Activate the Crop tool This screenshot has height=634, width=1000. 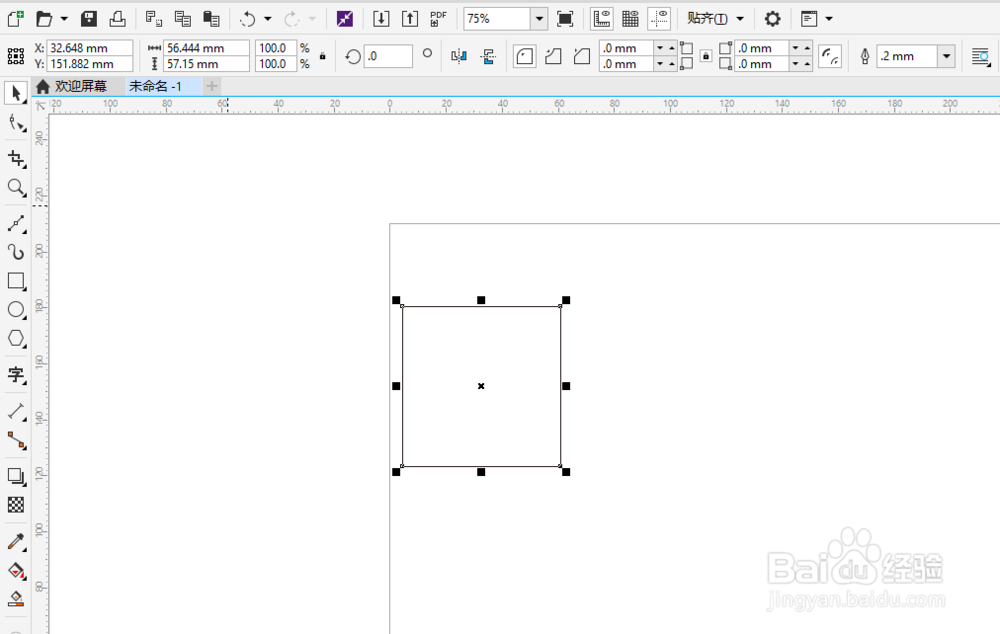(16, 158)
